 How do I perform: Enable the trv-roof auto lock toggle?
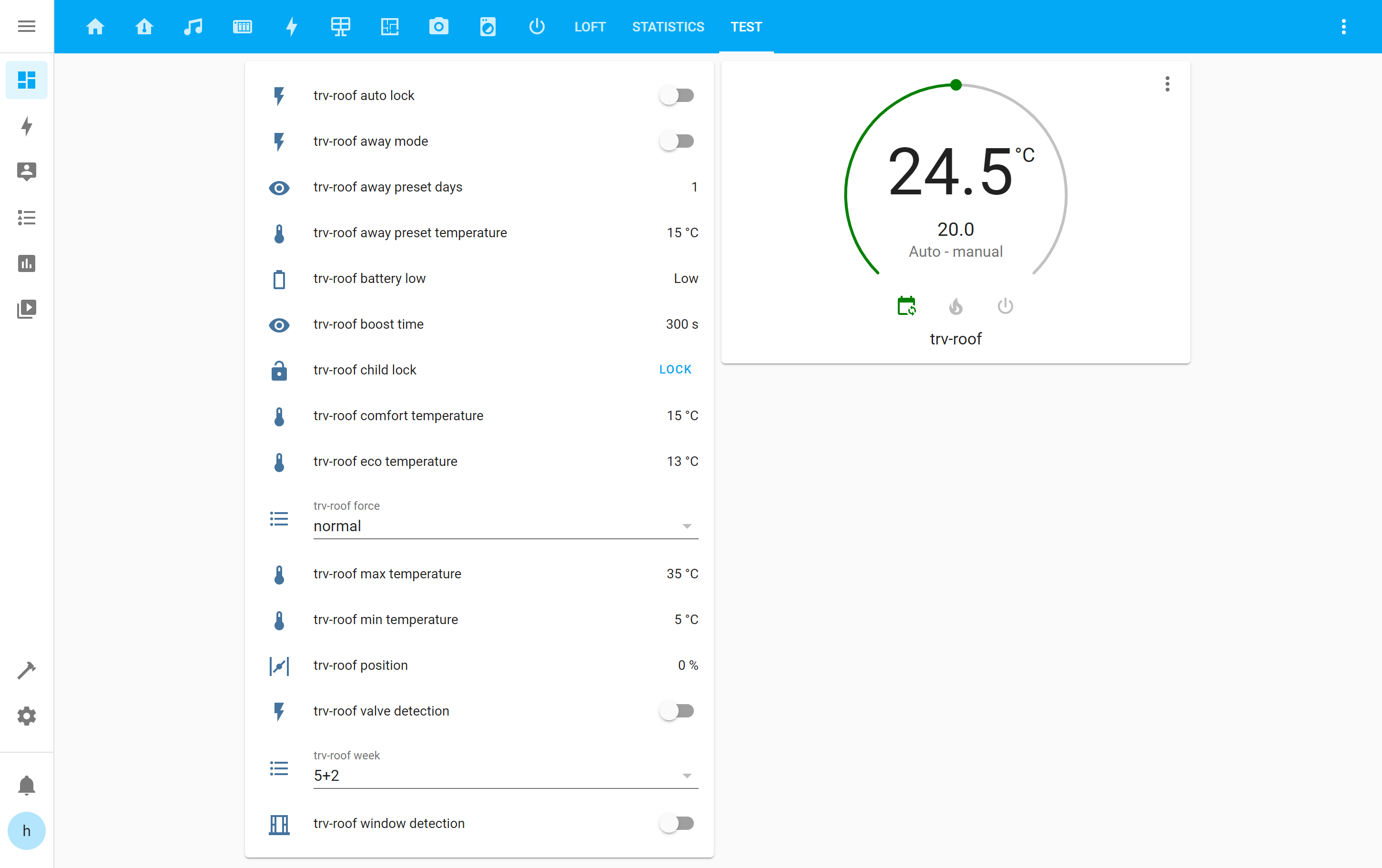677,95
